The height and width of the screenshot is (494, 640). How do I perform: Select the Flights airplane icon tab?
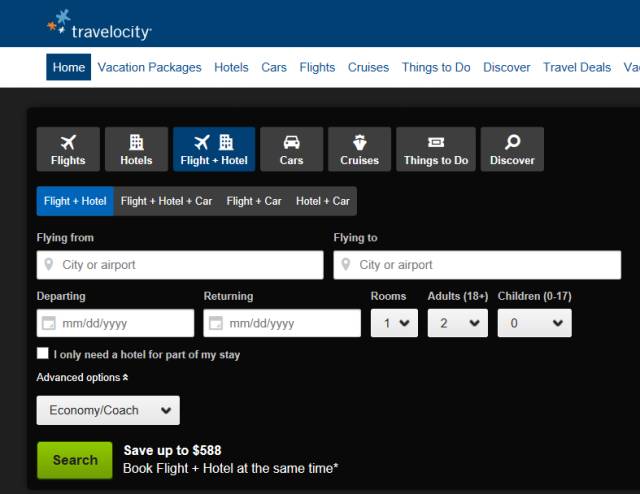click(68, 149)
